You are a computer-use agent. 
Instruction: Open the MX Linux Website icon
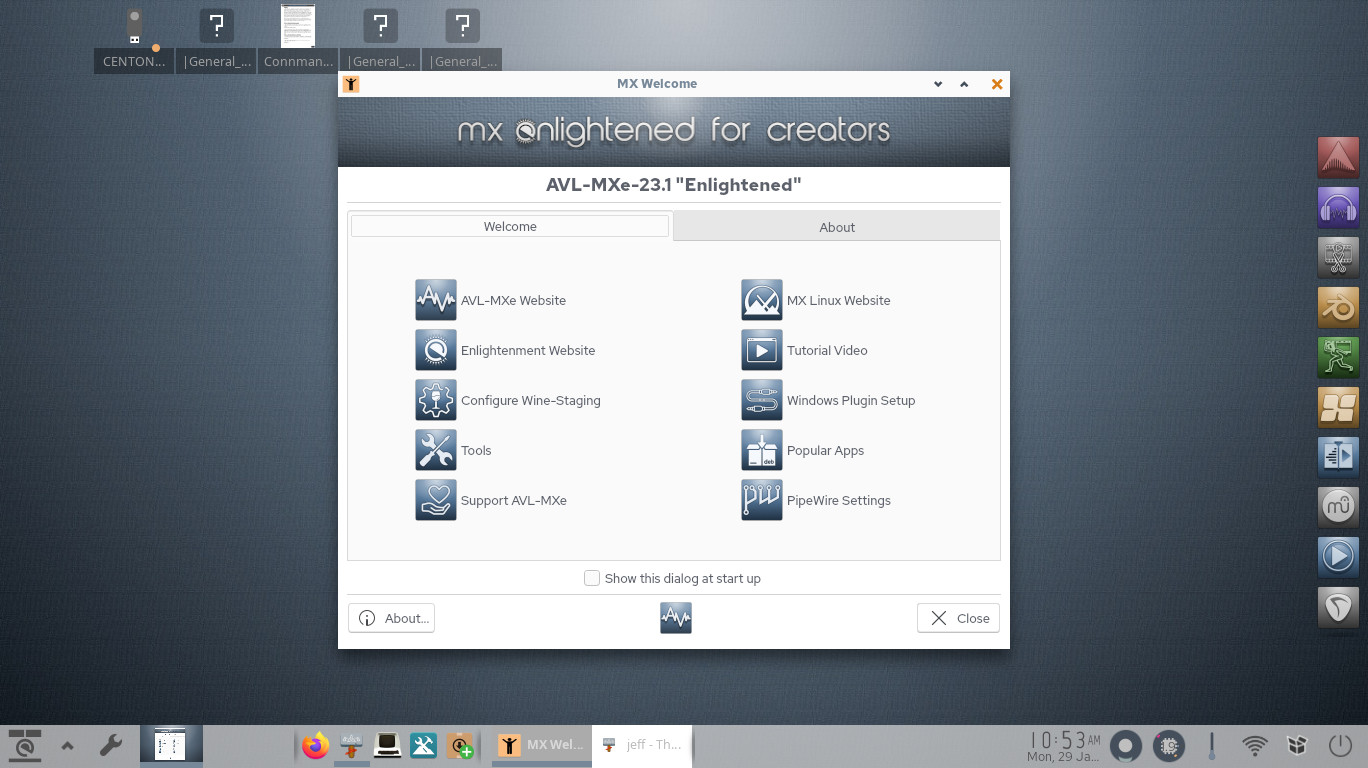point(762,300)
